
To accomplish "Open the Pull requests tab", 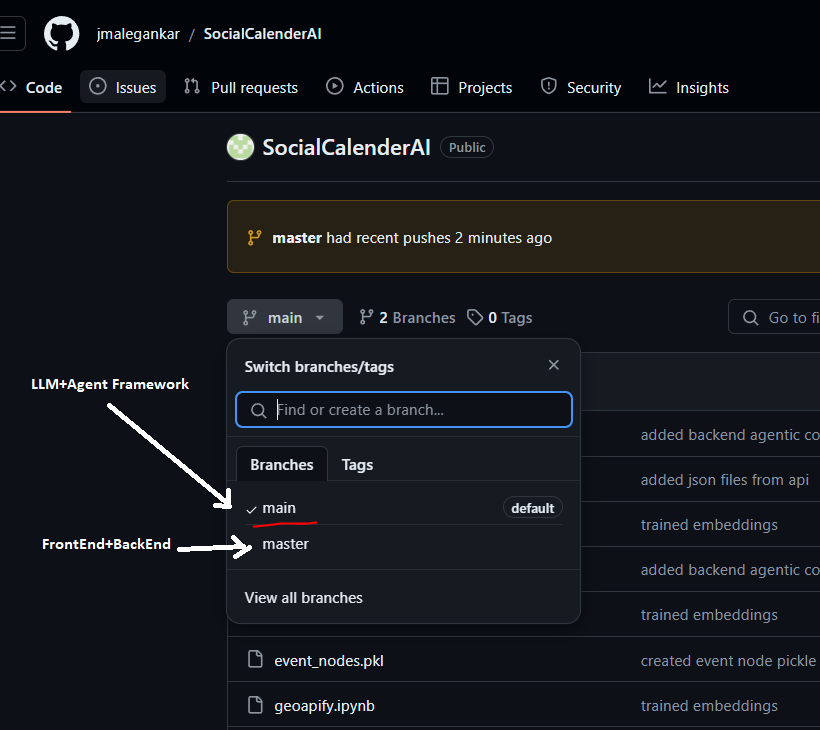I will pos(241,87).
